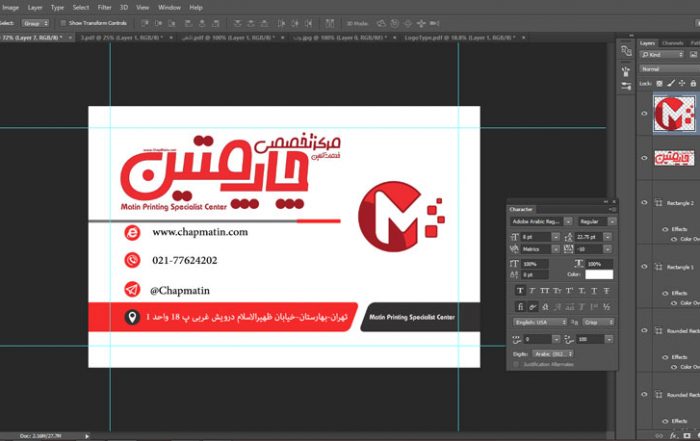Open the History panel icon in dock
700x441 pixels.
(x=626, y=51)
